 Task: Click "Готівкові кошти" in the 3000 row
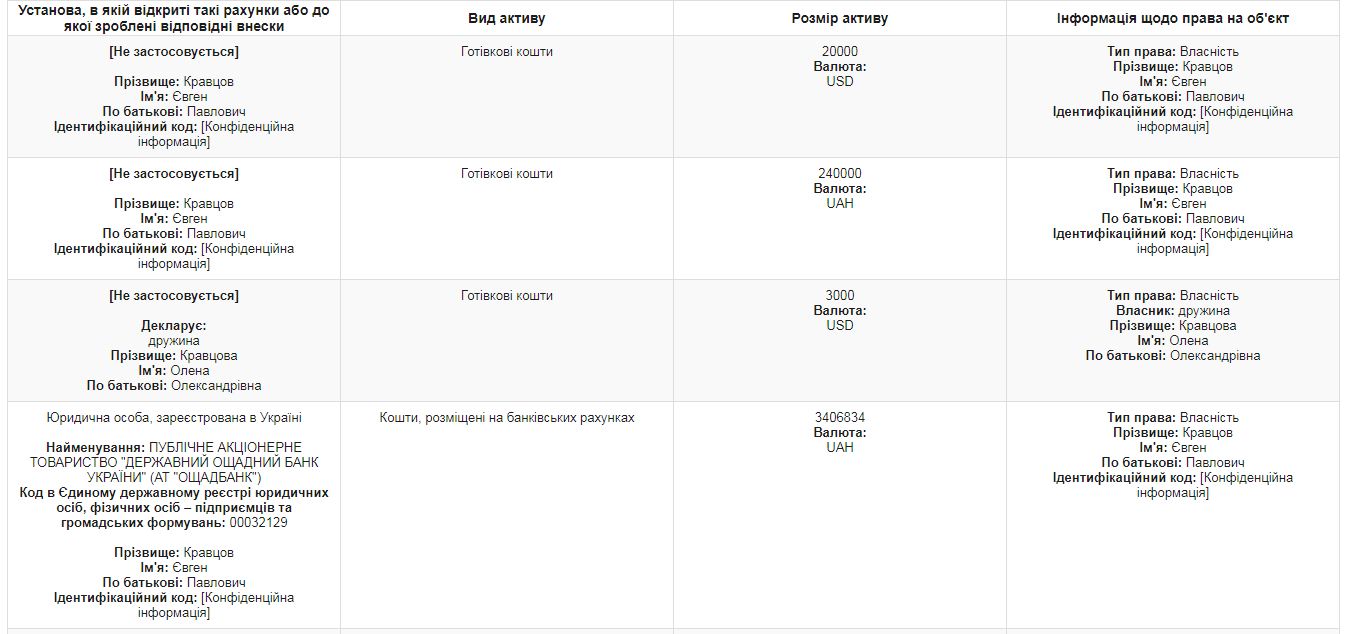pyautogui.click(x=506, y=296)
